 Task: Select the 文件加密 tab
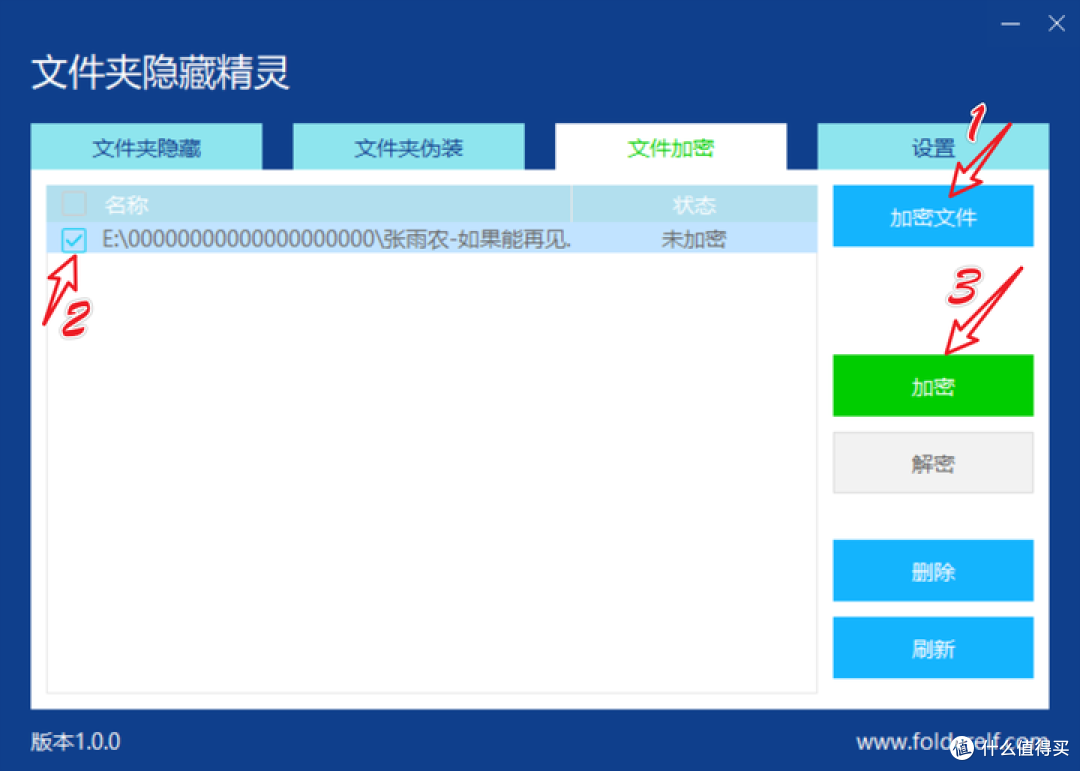coord(670,147)
